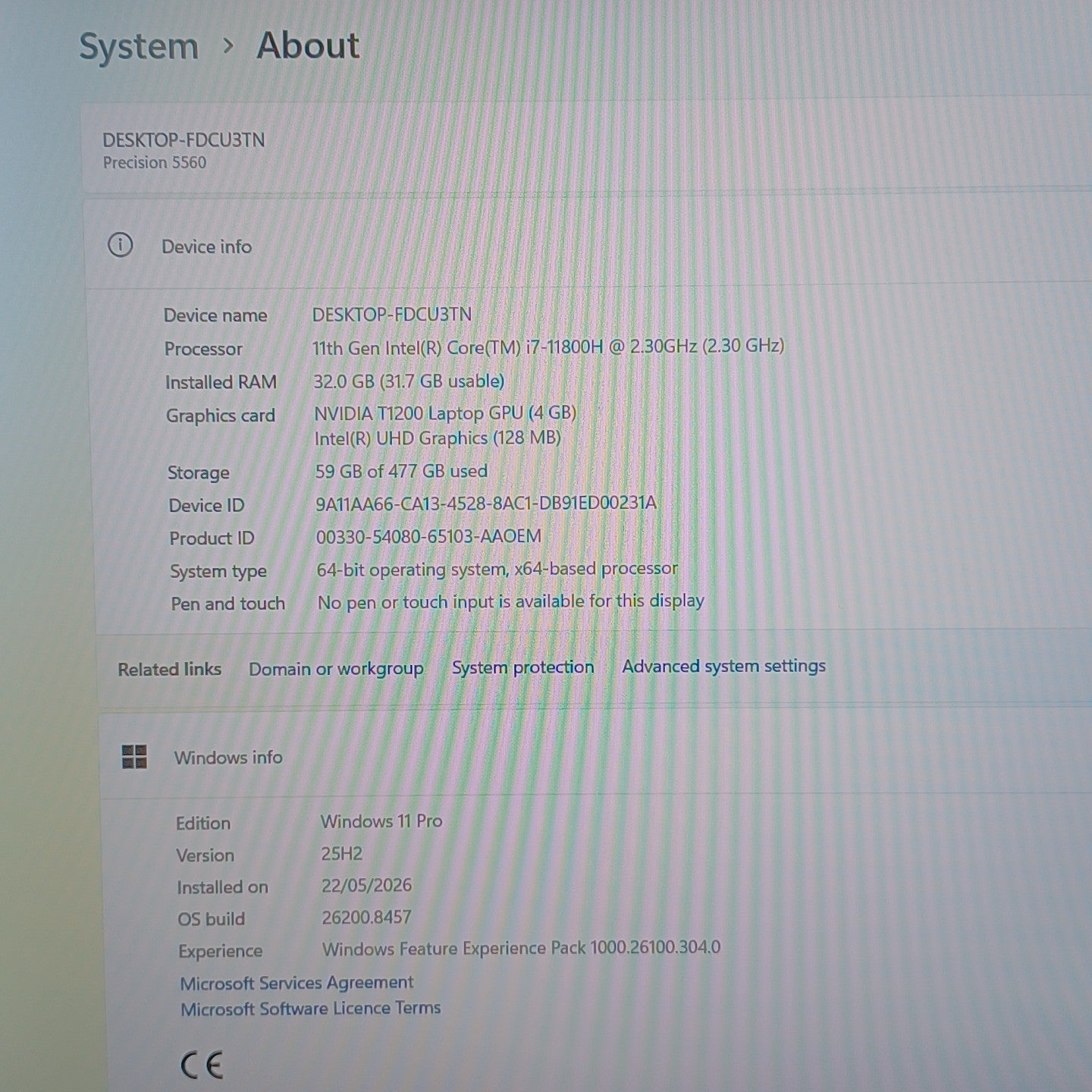Click the About page heading

[308, 45]
